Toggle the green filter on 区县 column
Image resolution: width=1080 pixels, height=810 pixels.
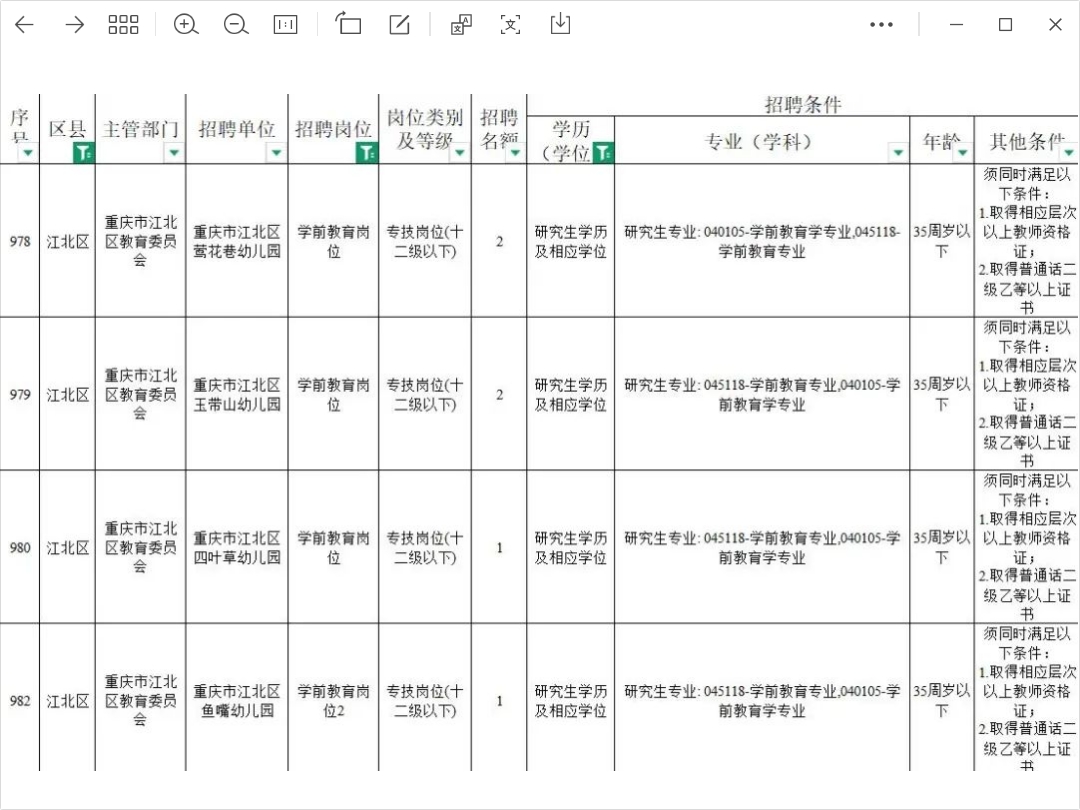click(x=84, y=151)
